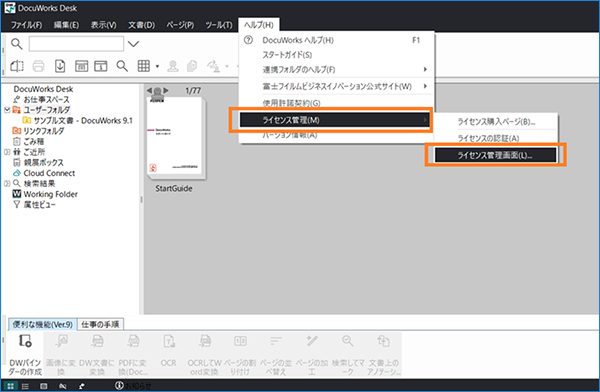
Task: Click the thumbnail grid view icon
Action: [x=144, y=66]
